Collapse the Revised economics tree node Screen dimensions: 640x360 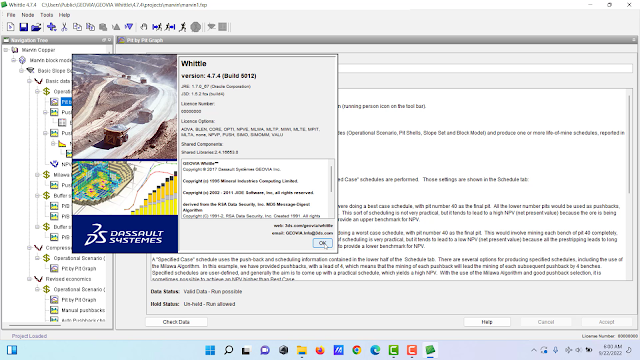(29, 279)
